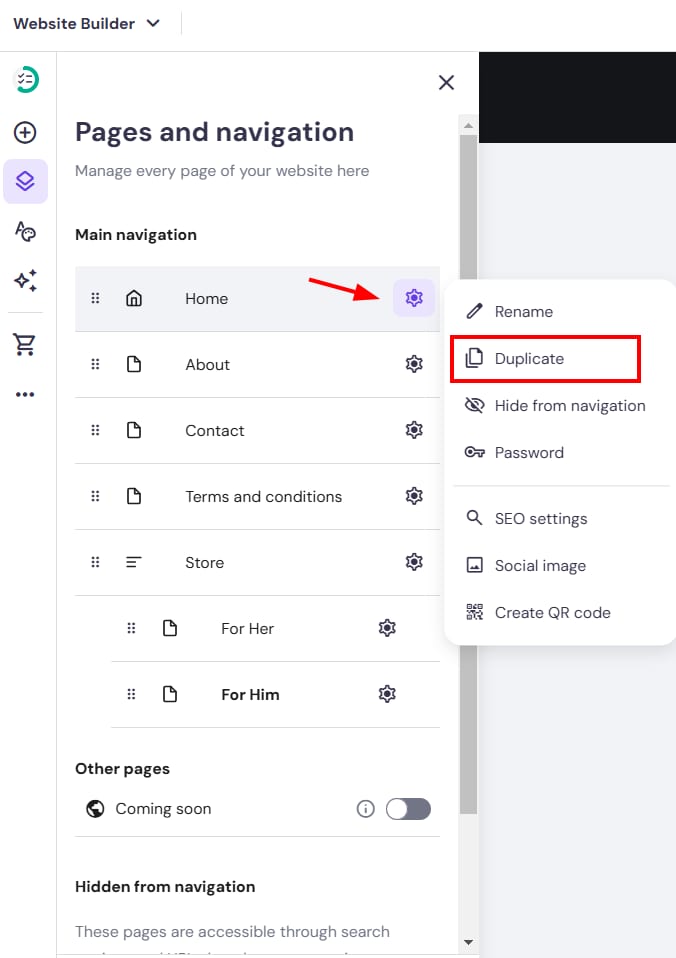
Task: Choose Duplicate from the context menu
Action: pyautogui.click(x=529, y=358)
